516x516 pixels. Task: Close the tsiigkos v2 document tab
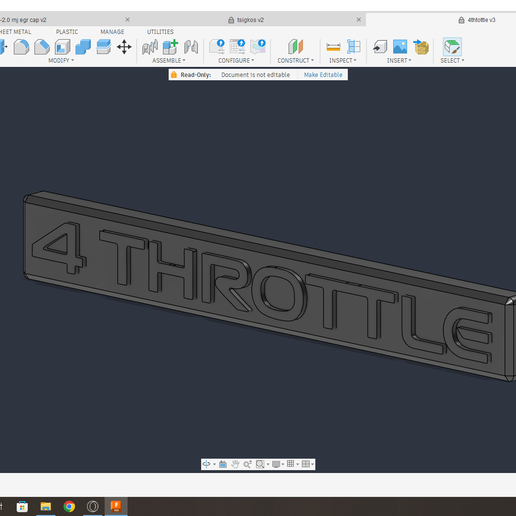click(359, 20)
